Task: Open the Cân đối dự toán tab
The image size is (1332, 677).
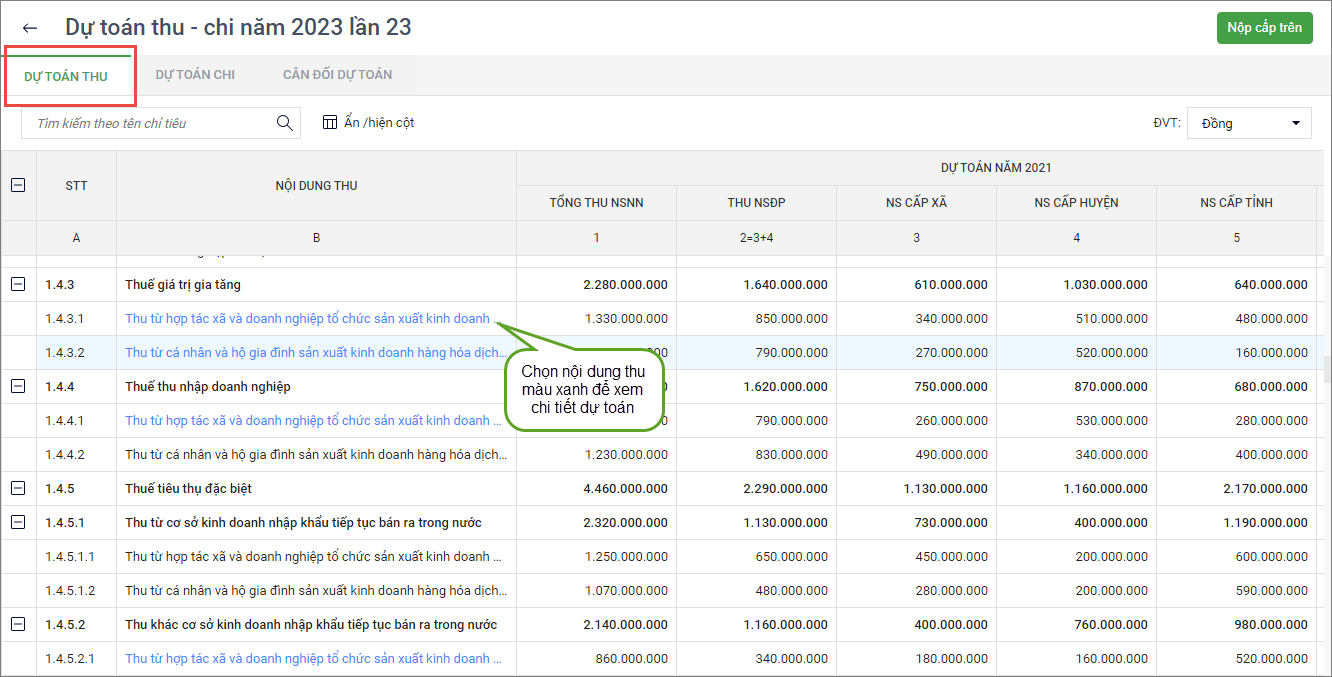Action: pos(337,75)
